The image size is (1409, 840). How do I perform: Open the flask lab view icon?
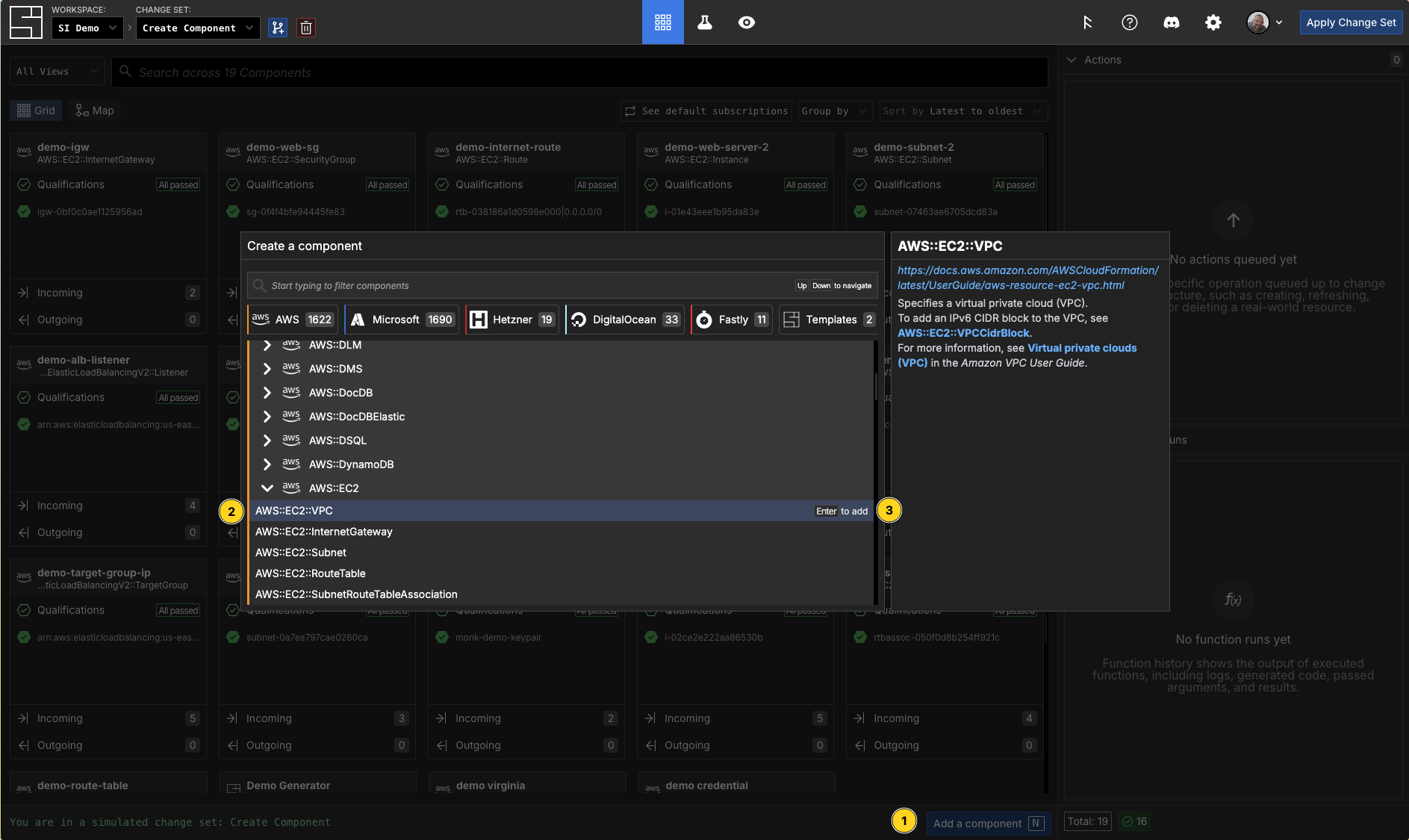tap(704, 22)
